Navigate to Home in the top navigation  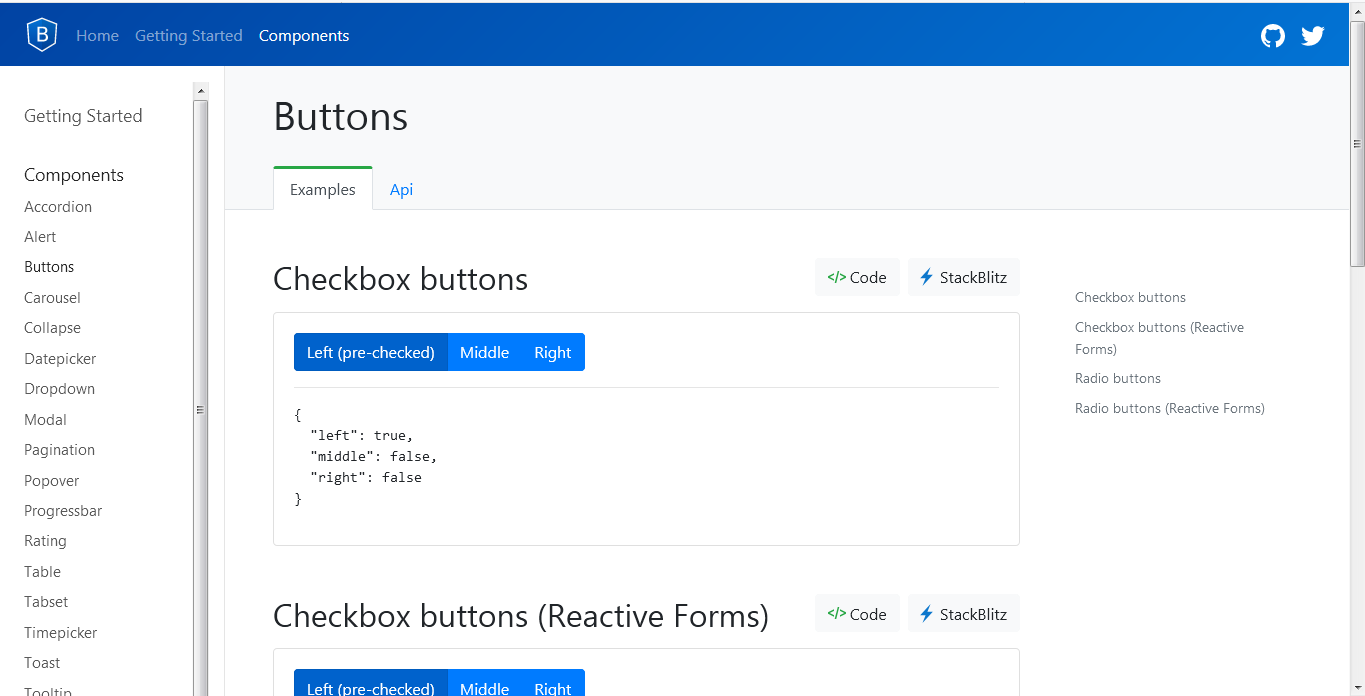click(x=97, y=35)
